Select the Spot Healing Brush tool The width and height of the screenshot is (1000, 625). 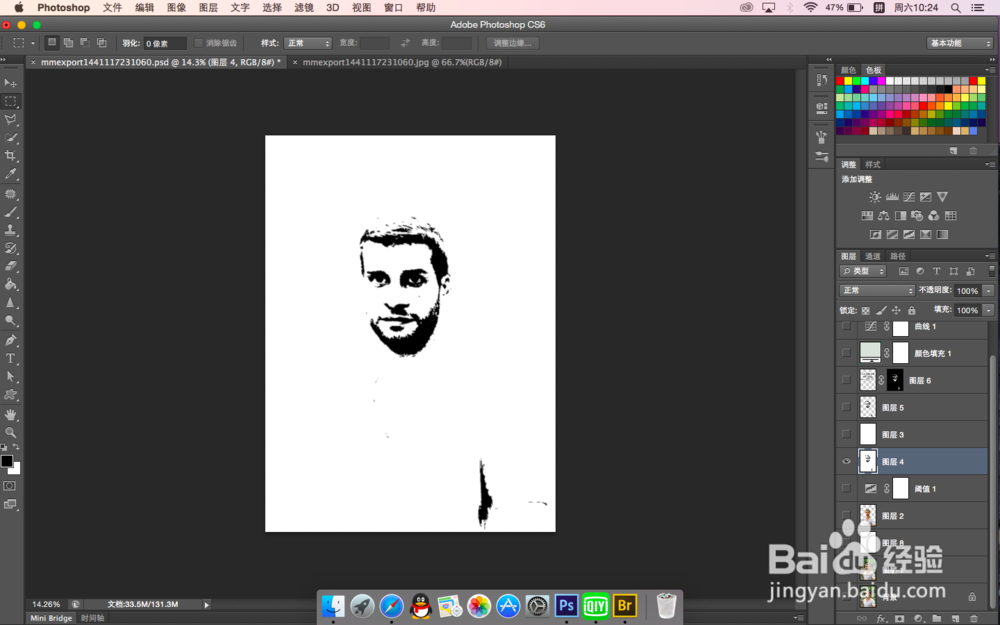click(x=11, y=194)
